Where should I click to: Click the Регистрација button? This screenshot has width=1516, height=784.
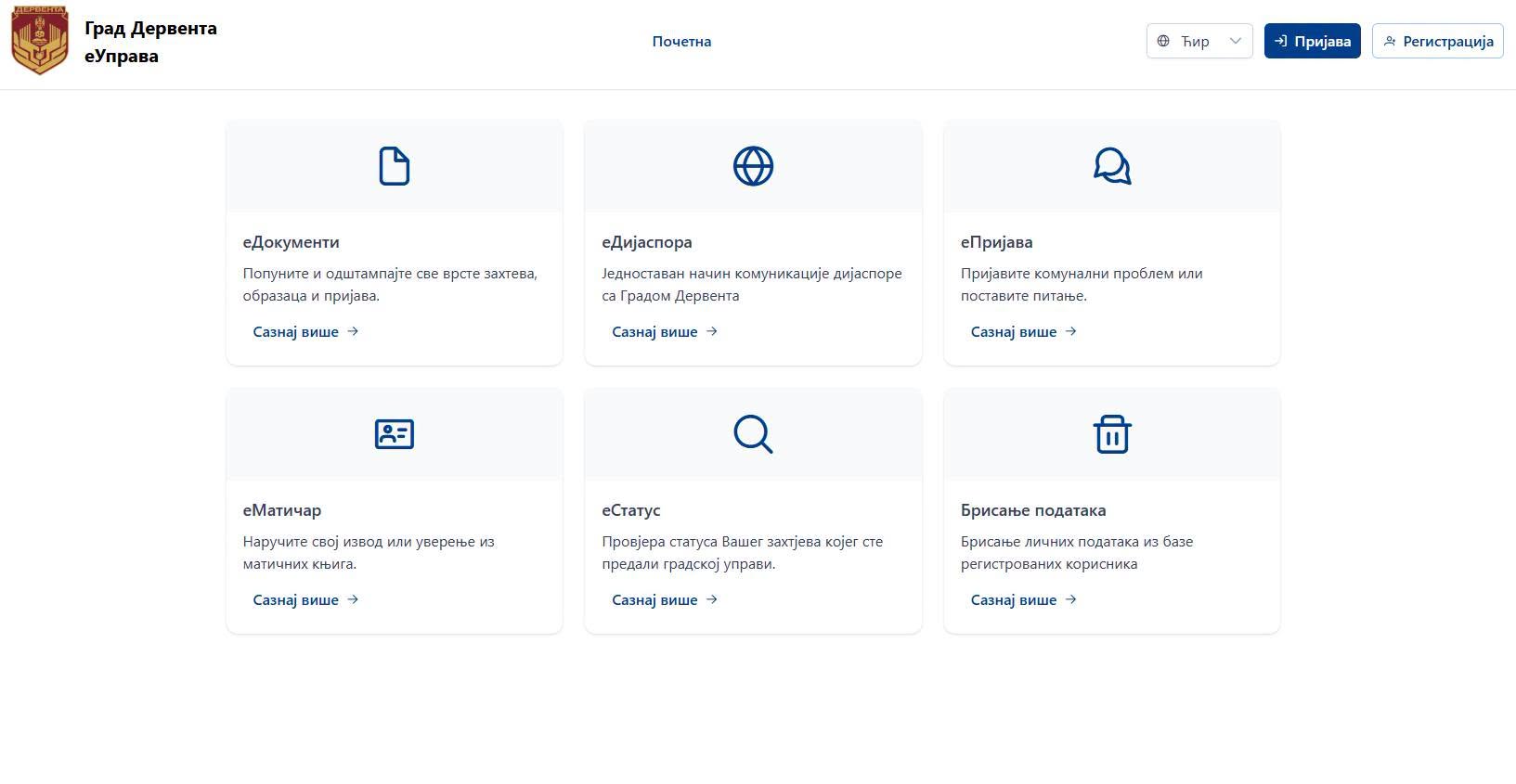coord(1438,41)
